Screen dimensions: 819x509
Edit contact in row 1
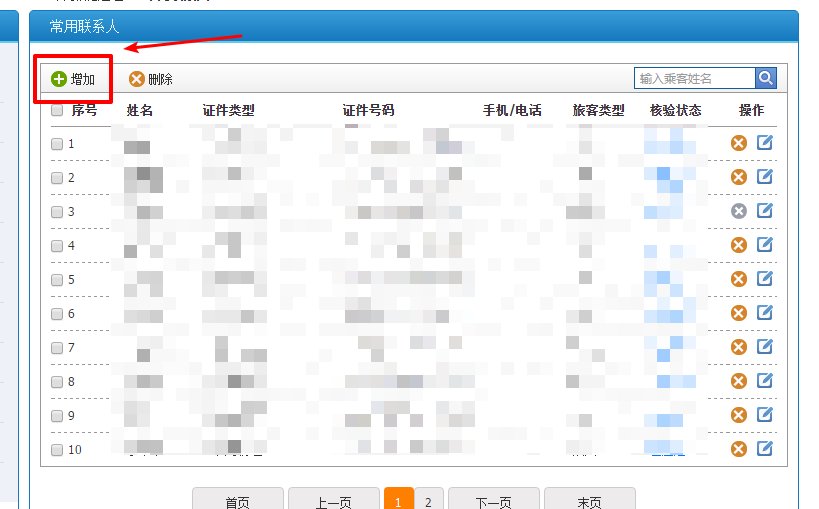765,142
